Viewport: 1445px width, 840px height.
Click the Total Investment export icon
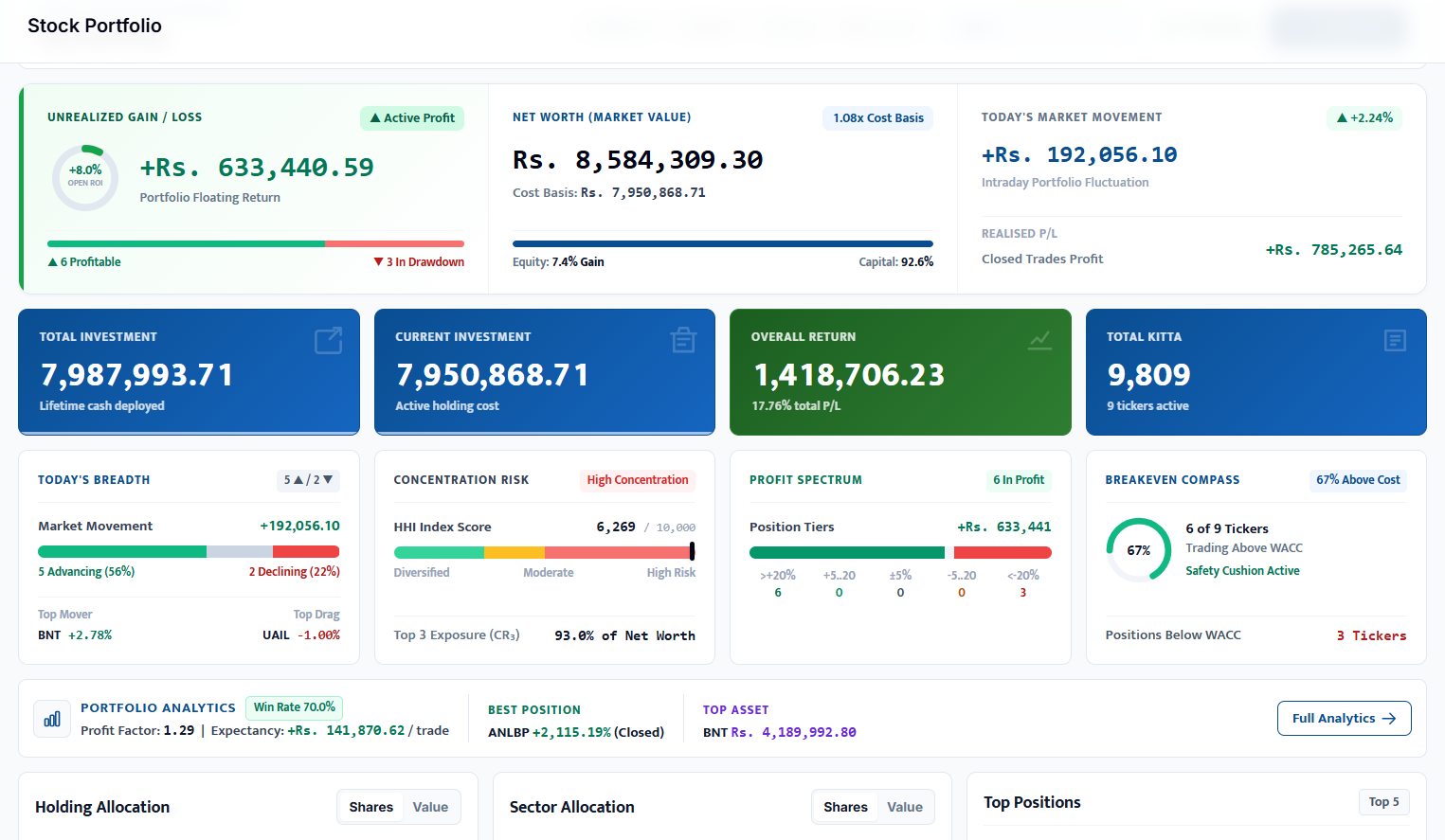[x=328, y=341]
